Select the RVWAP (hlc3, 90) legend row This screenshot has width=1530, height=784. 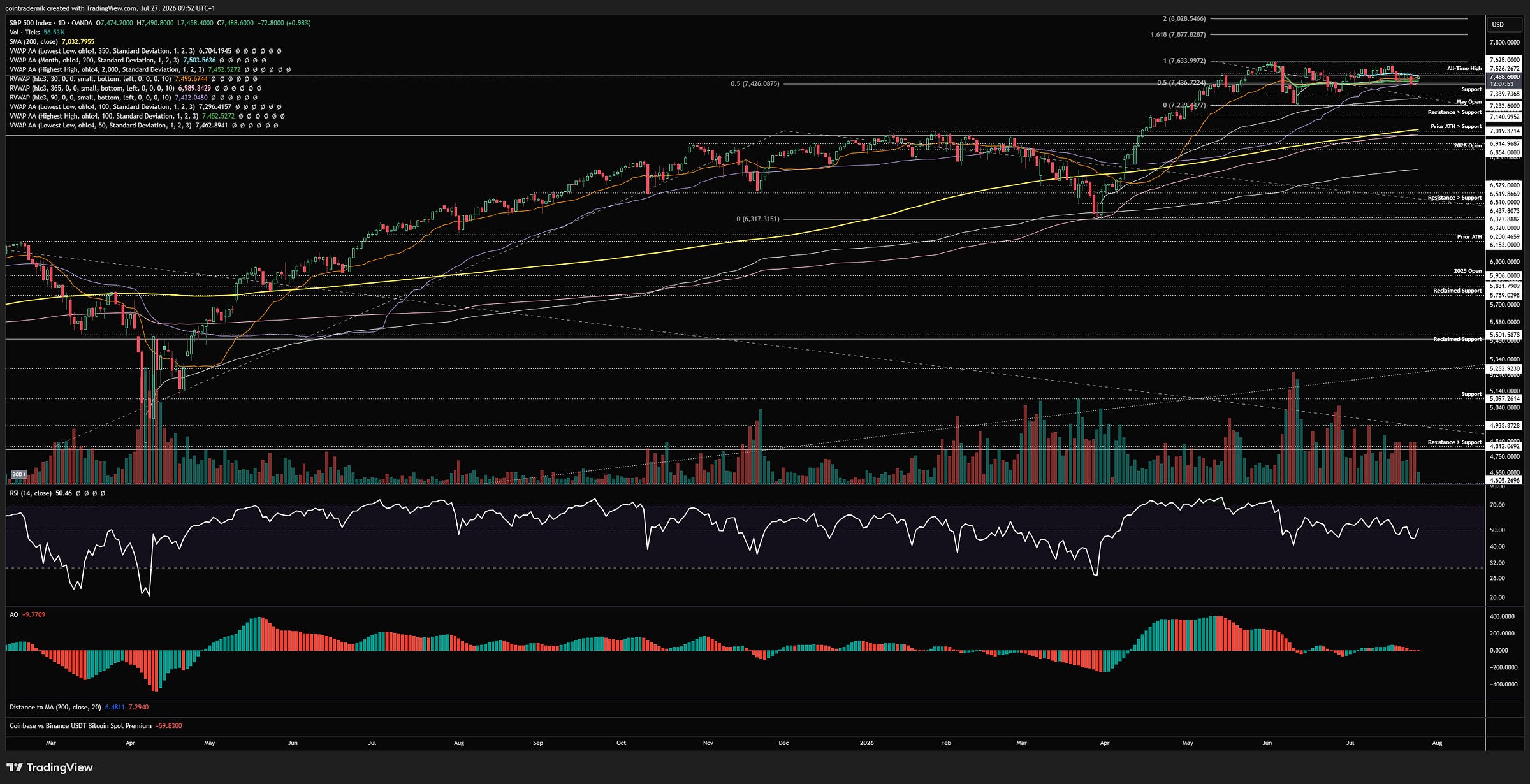133,98
